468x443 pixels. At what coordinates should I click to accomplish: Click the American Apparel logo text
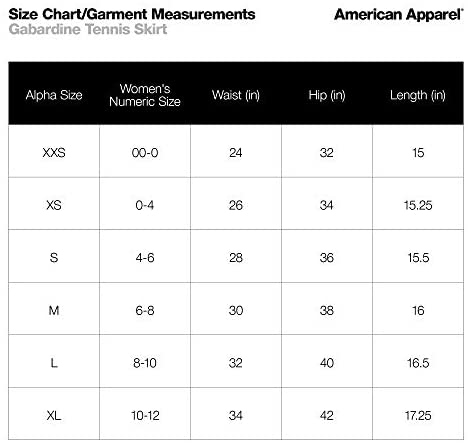pyautogui.click(x=399, y=15)
